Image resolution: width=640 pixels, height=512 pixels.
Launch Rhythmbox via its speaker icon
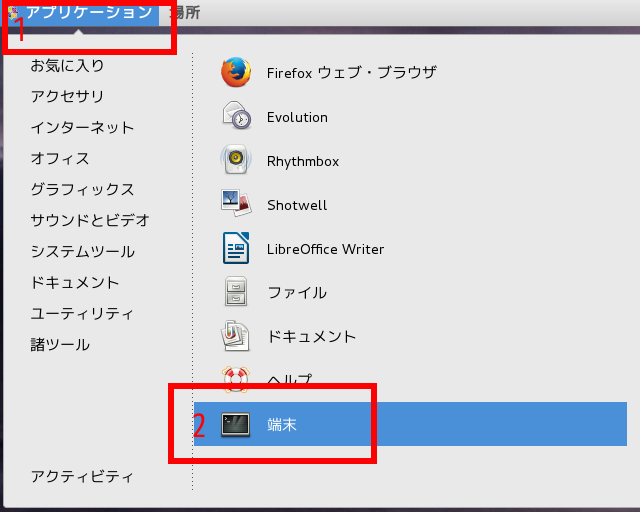pos(235,160)
